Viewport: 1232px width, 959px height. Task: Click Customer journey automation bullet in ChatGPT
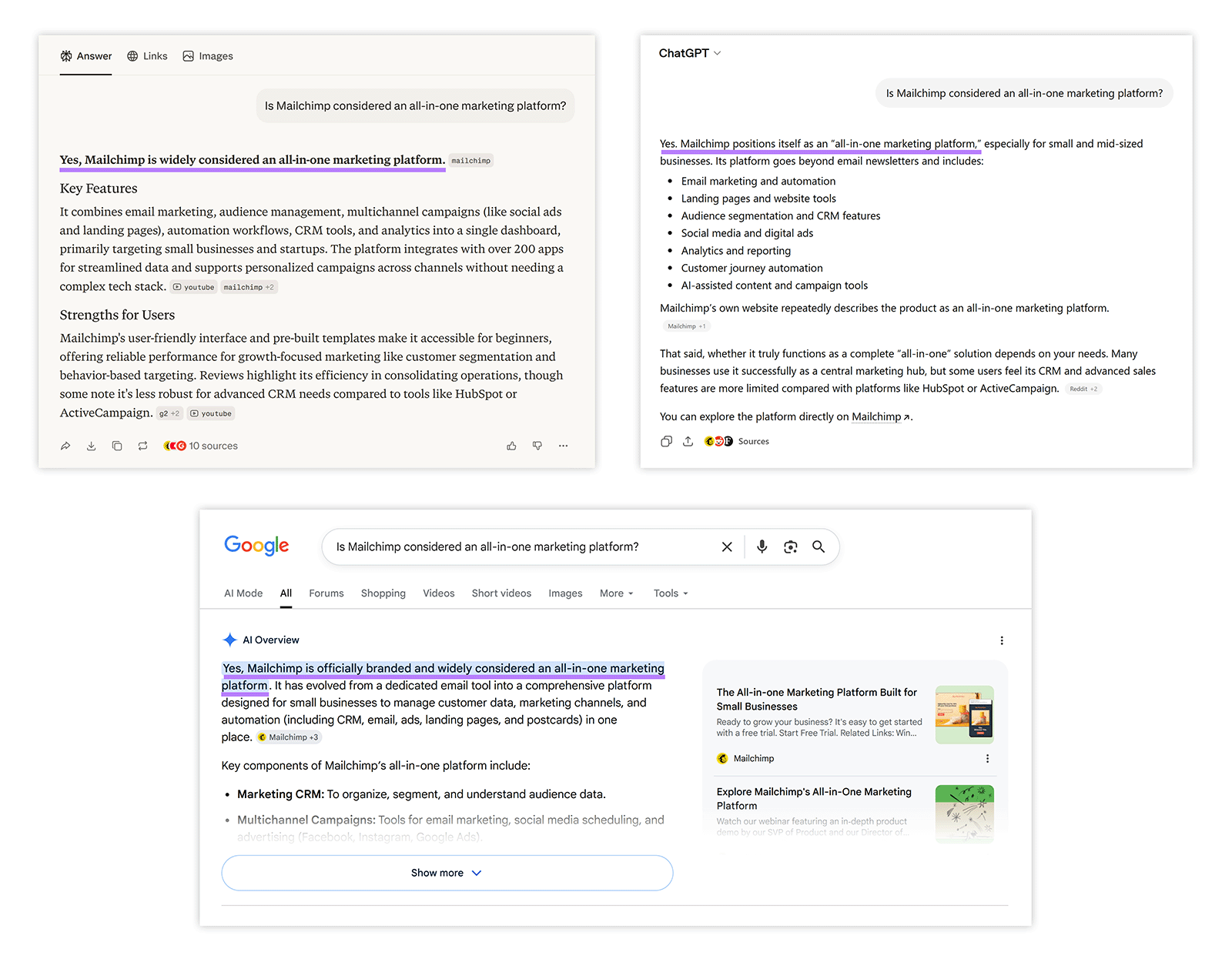pos(752,268)
